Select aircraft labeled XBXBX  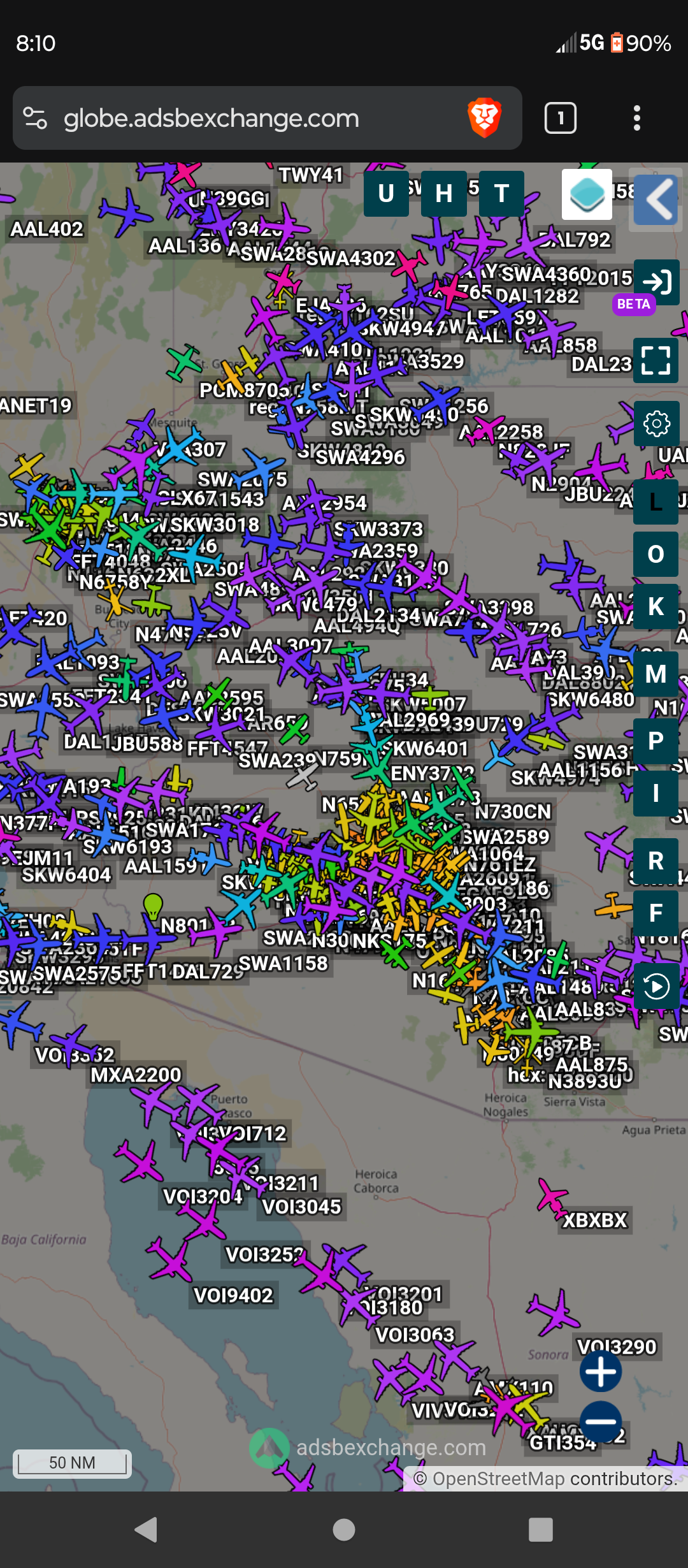(595, 1220)
